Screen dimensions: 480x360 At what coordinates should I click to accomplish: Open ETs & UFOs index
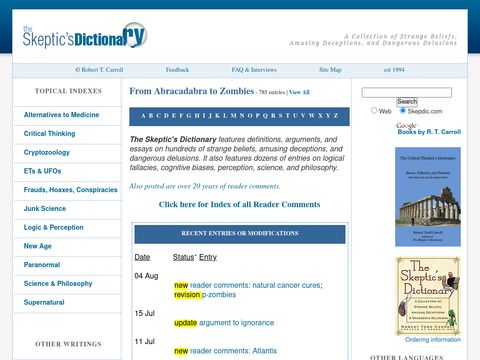[x=42, y=171]
